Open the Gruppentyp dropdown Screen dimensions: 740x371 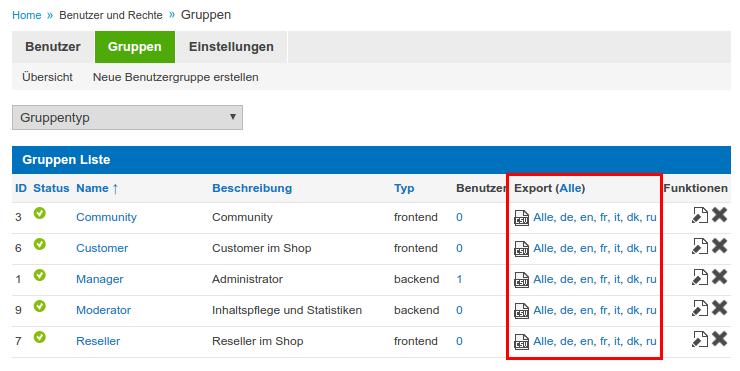point(127,118)
